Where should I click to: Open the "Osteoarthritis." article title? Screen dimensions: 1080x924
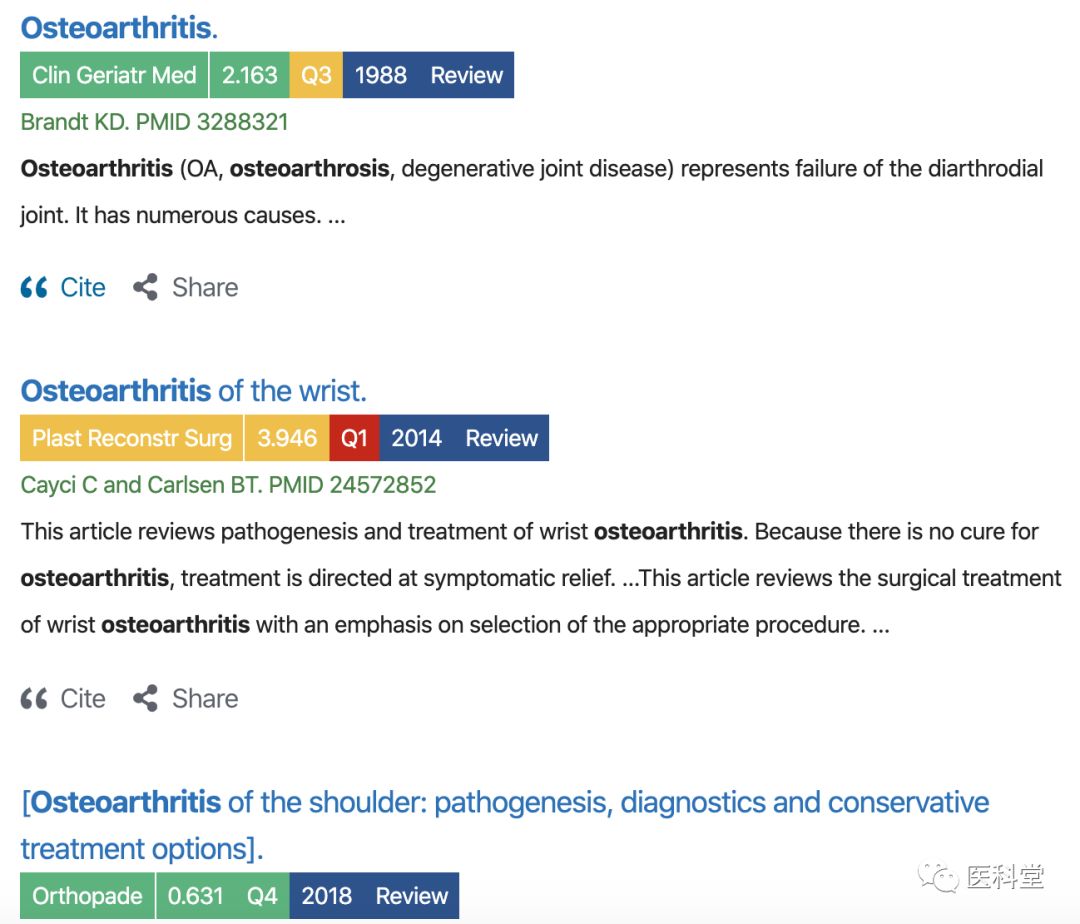(x=118, y=28)
